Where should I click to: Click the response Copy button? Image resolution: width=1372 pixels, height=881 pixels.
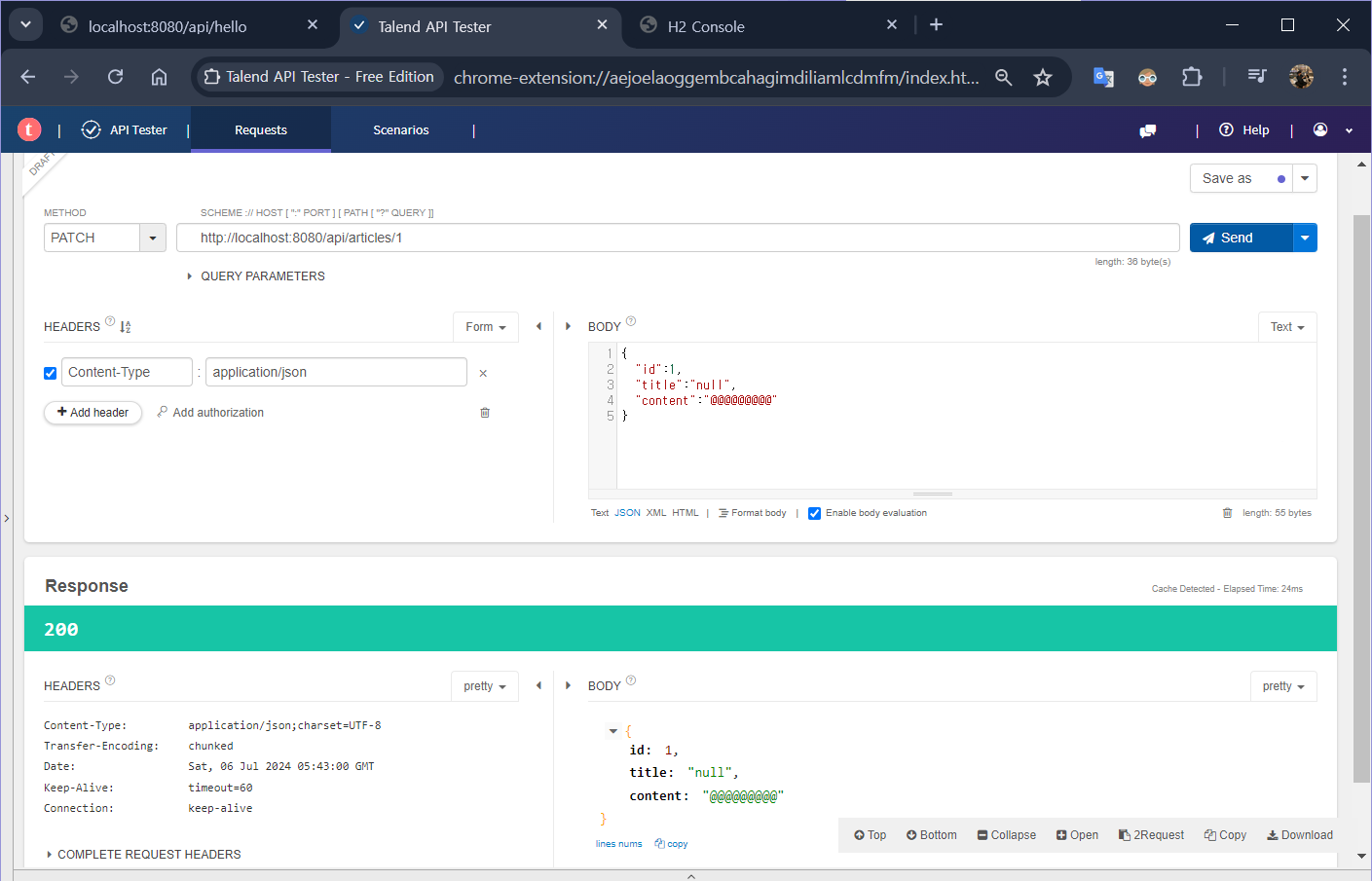click(1225, 835)
